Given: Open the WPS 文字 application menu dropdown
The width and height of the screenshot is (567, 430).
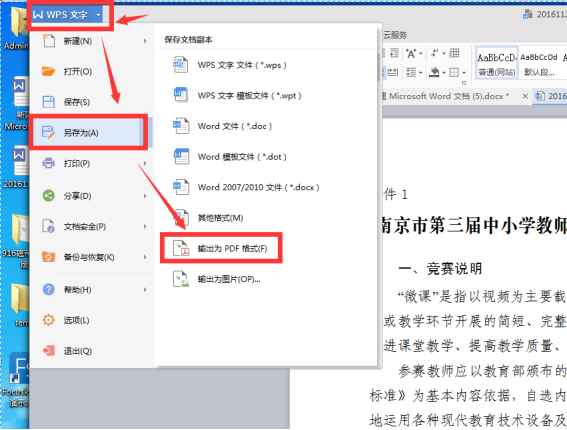Looking at the screenshot, I should tap(67, 15).
